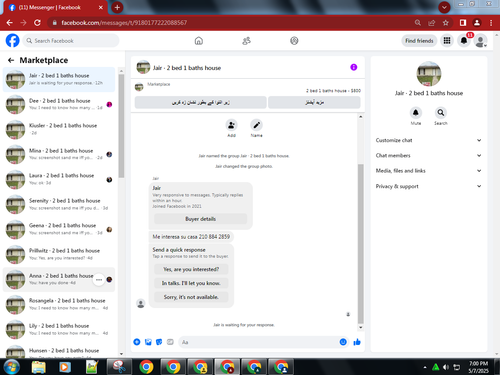The image size is (500, 375).
Task: Click the volume icon in system tray
Action: [446, 367]
